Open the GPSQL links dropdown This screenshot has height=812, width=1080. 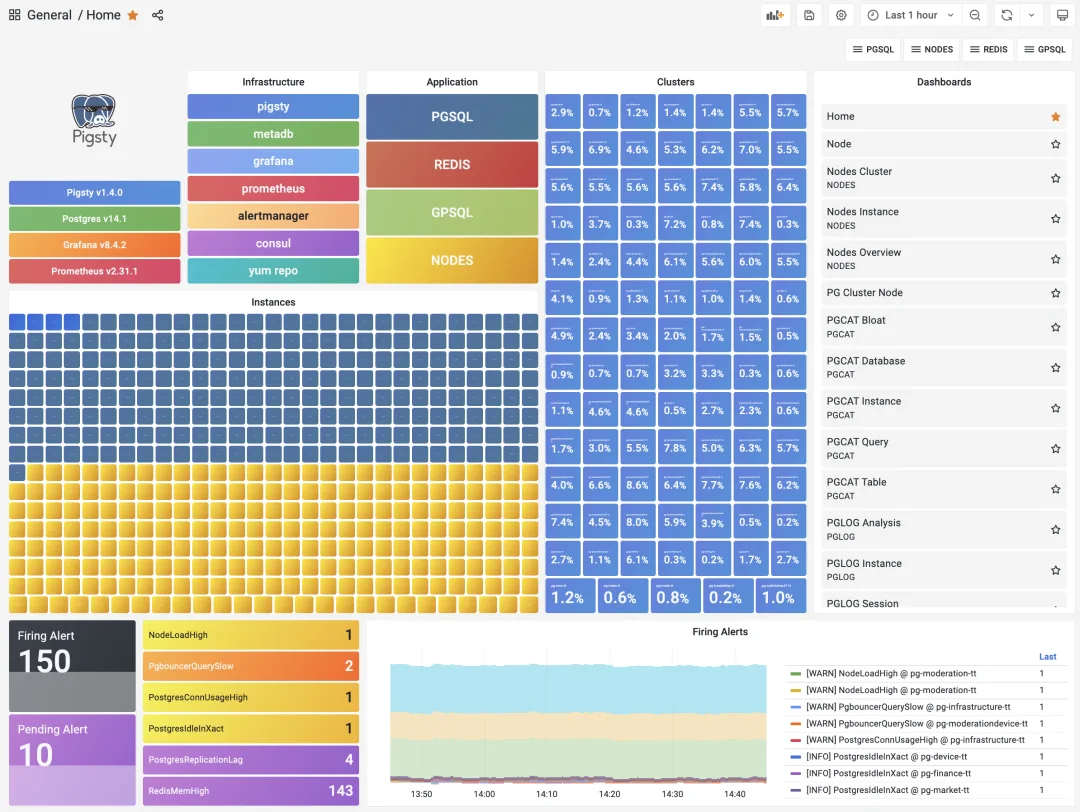(x=1045, y=50)
